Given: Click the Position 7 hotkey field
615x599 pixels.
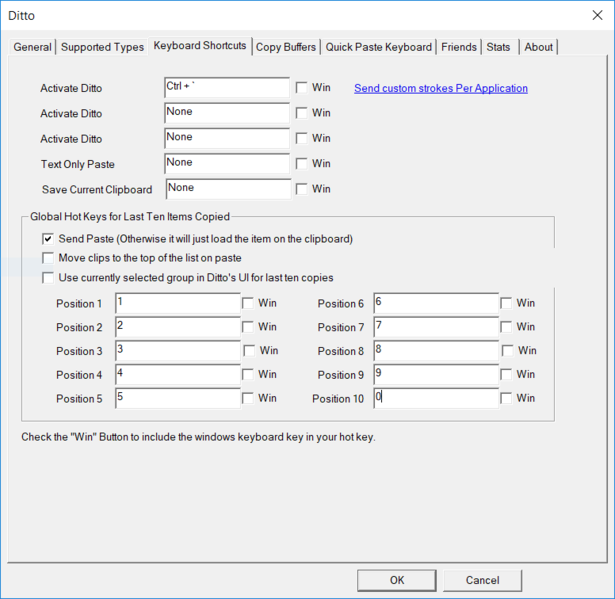Looking at the screenshot, I should 436,327.
